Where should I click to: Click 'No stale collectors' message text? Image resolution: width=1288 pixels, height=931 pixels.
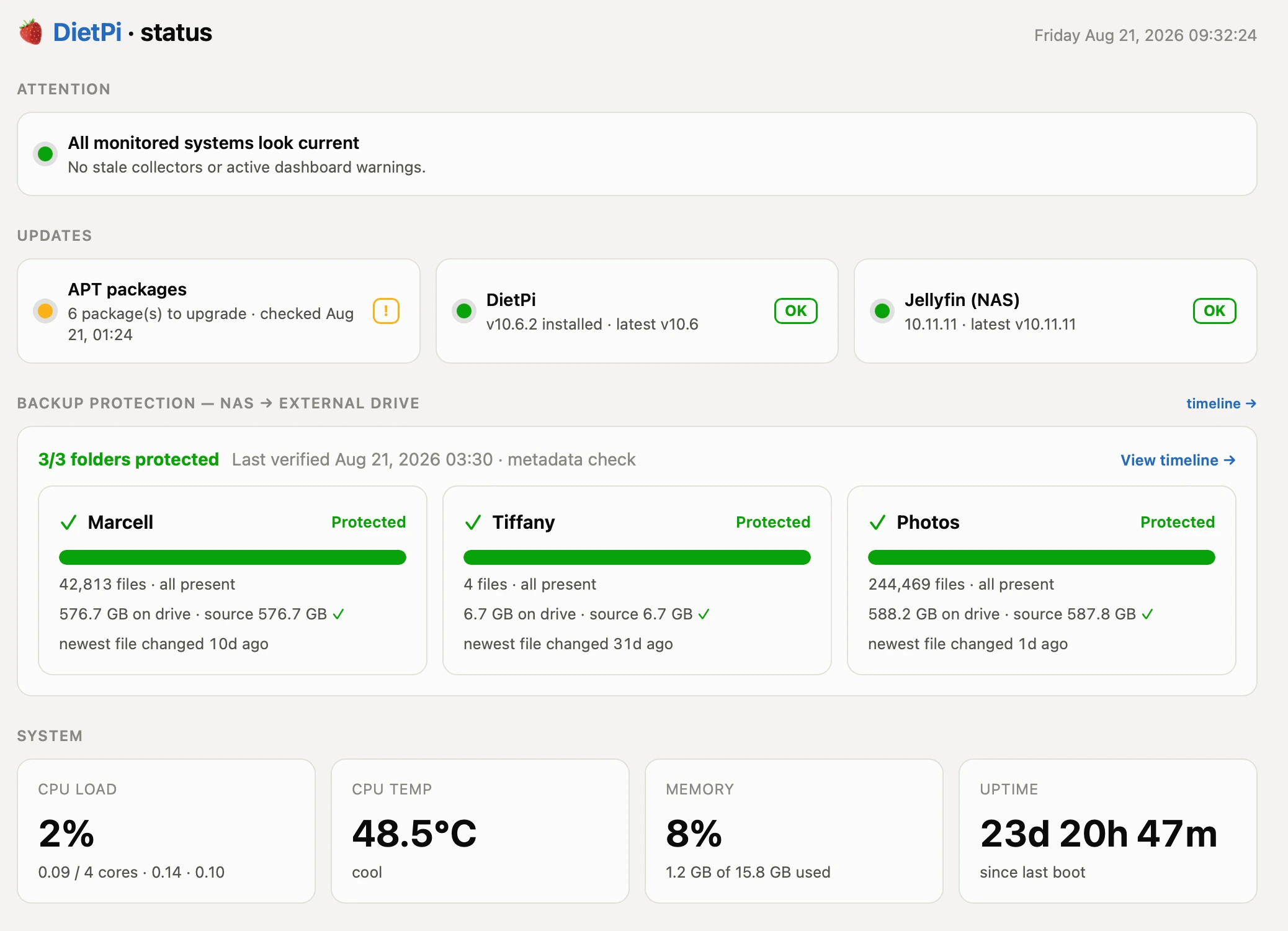(x=247, y=167)
